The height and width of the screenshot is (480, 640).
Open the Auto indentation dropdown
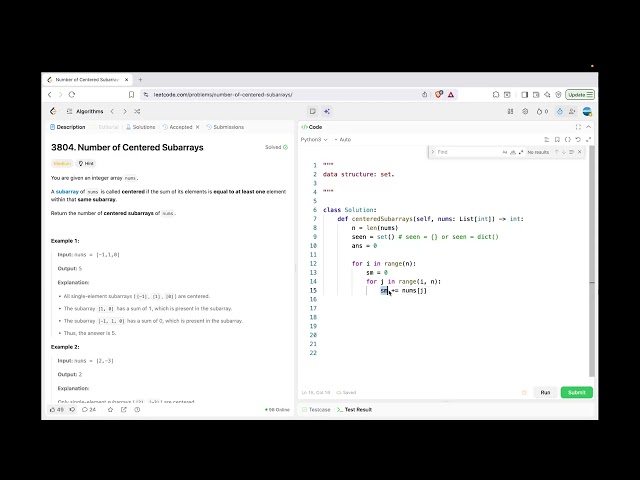tap(342, 140)
